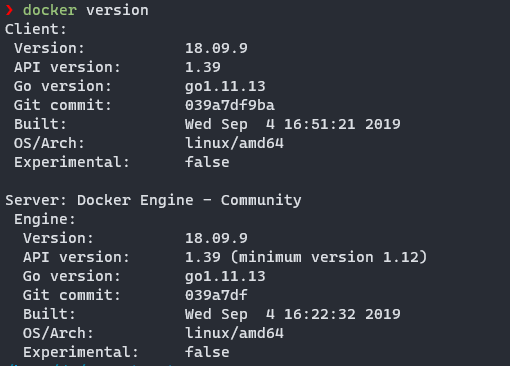Click client OS/Arch linux/amd64 value
Viewport: 510px width, 366px height.
(234, 143)
